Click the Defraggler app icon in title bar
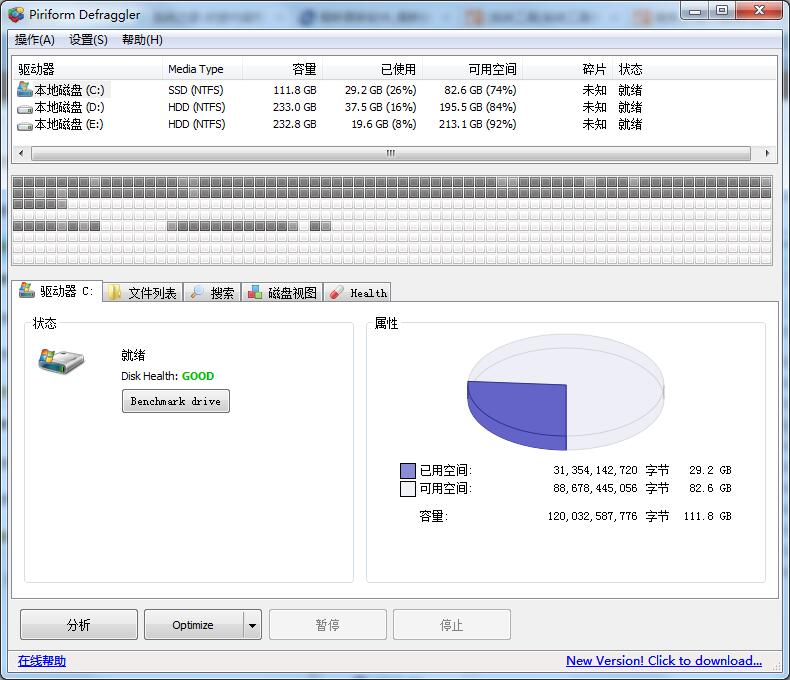The height and width of the screenshot is (680, 790). [x=15, y=14]
